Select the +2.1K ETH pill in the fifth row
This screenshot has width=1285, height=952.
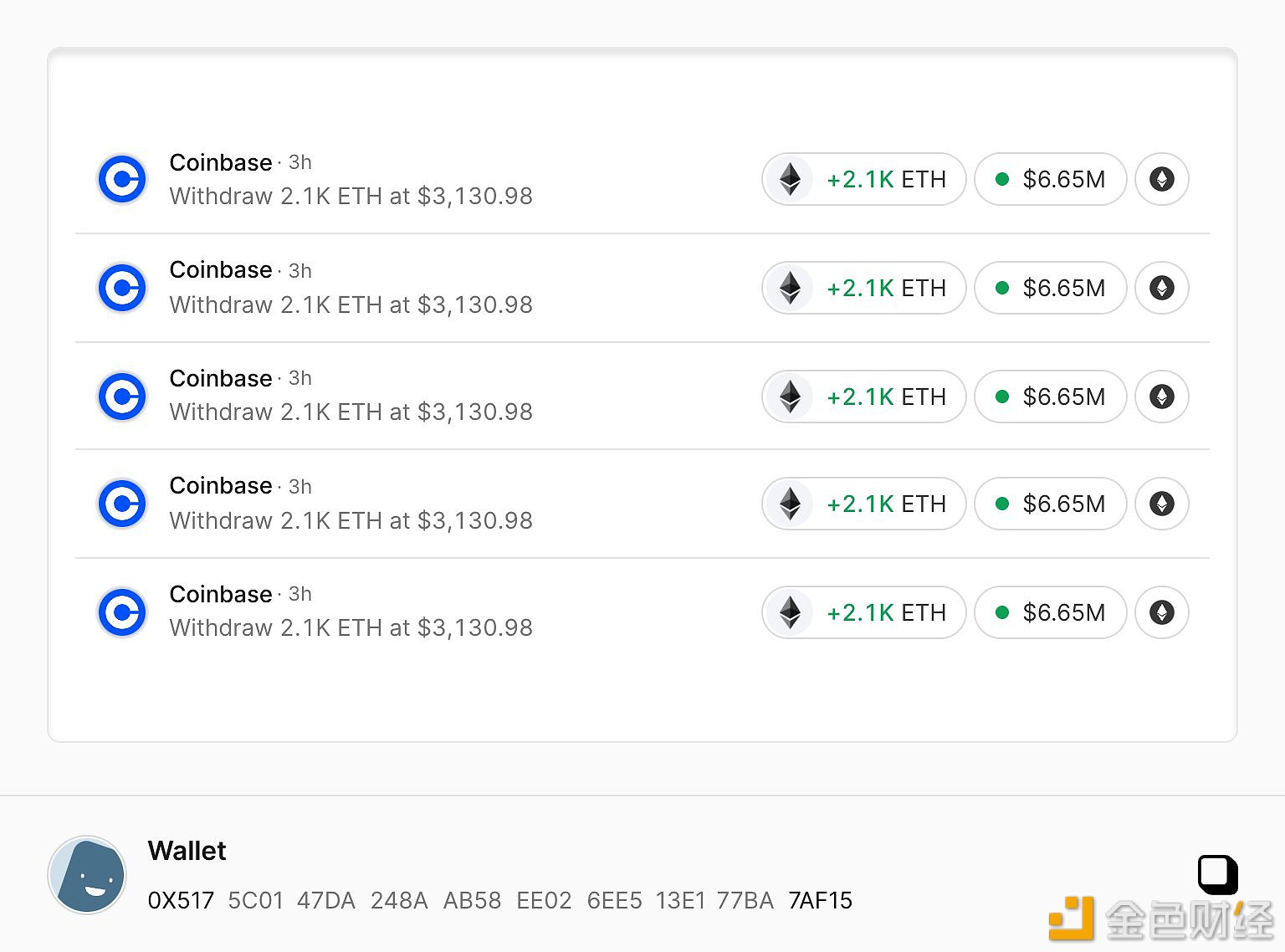pos(864,612)
